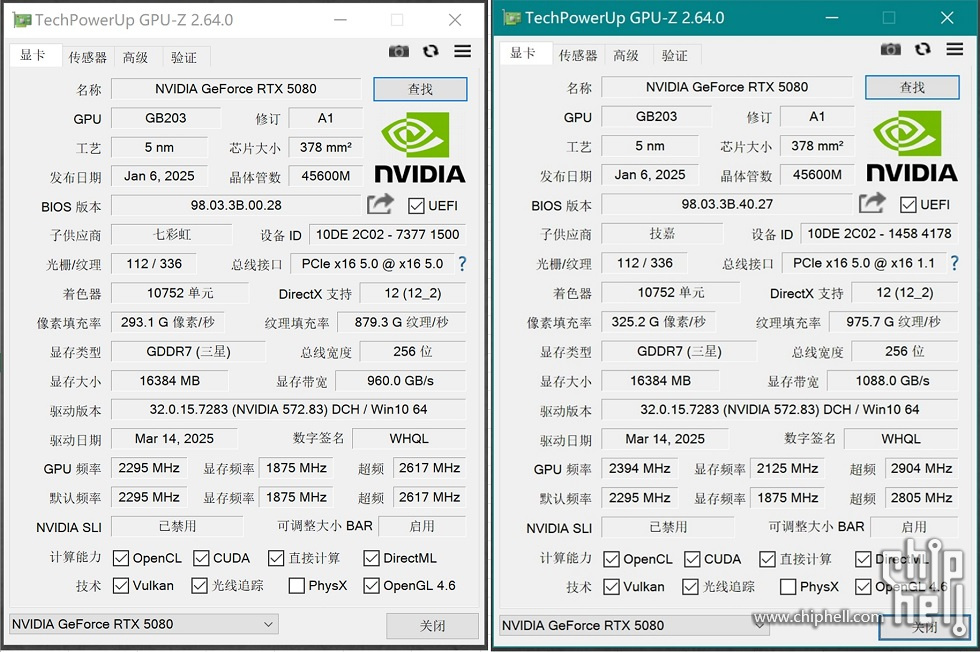Viewport: 980px width, 652px height.
Task: Toggle PhysX checkbox in left window
Action: coord(297,586)
